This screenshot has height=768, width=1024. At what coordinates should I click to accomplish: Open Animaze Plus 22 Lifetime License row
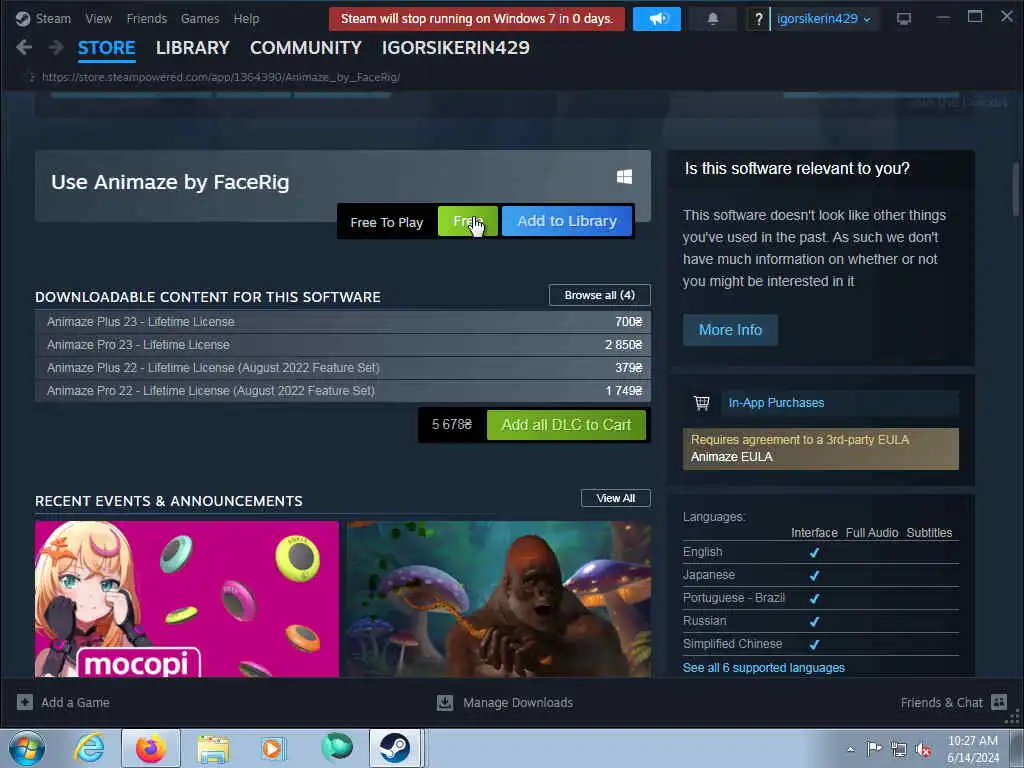pyautogui.click(x=343, y=368)
